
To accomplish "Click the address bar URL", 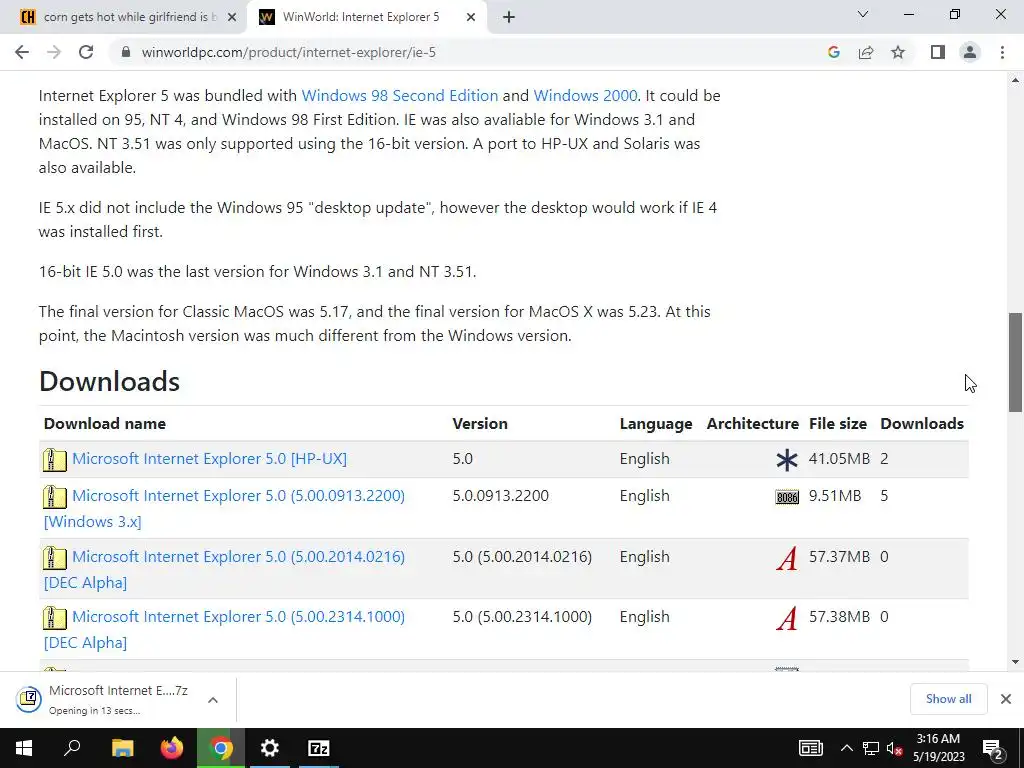I will tap(289, 52).
